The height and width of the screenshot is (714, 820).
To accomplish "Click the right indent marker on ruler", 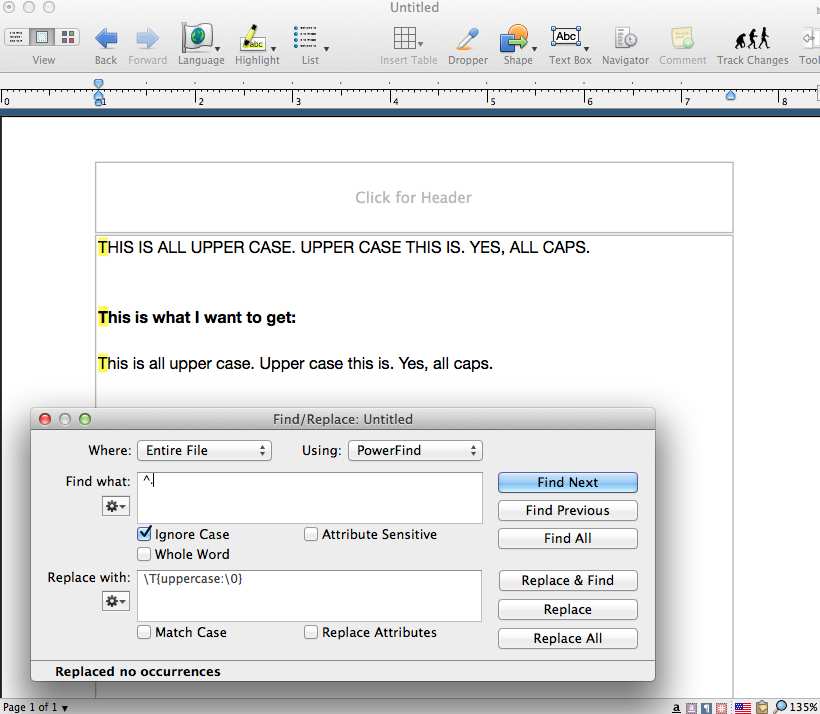I will point(730,96).
